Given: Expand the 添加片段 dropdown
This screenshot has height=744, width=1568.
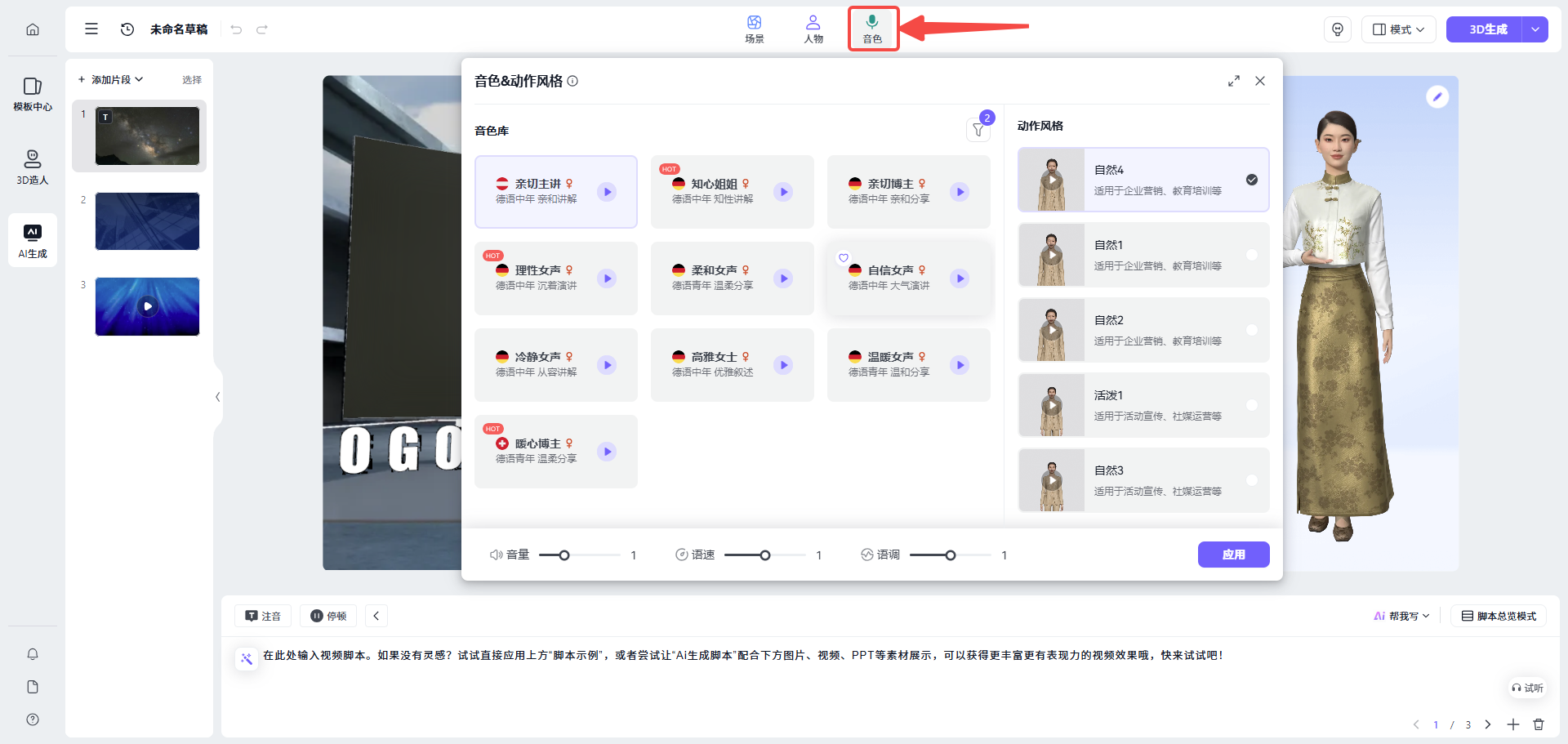Looking at the screenshot, I should click(111, 79).
